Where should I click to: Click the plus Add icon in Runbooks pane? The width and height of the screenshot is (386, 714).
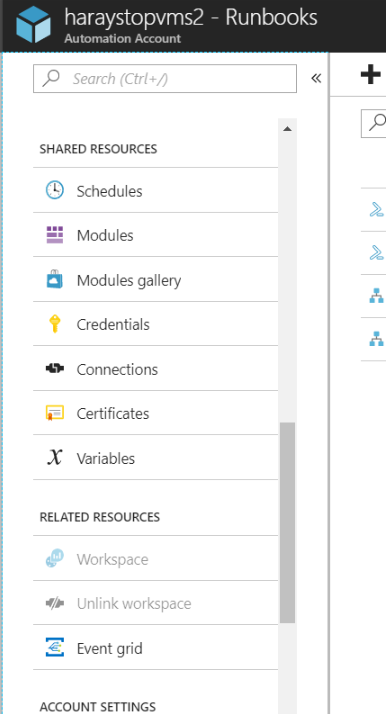pyautogui.click(x=371, y=74)
